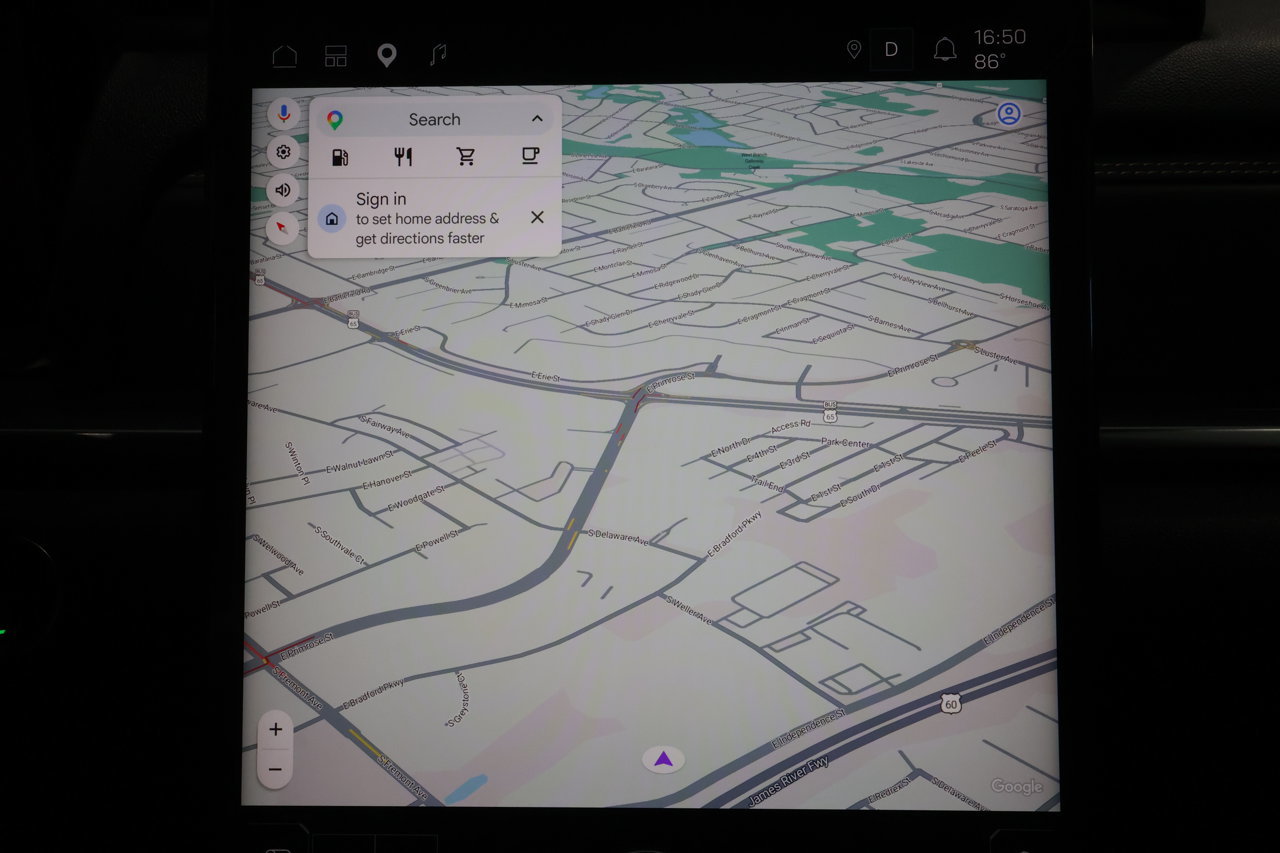This screenshot has width=1280, height=853.
Task: Tap the small location status pin icon
Action: pyautogui.click(x=853, y=50)
